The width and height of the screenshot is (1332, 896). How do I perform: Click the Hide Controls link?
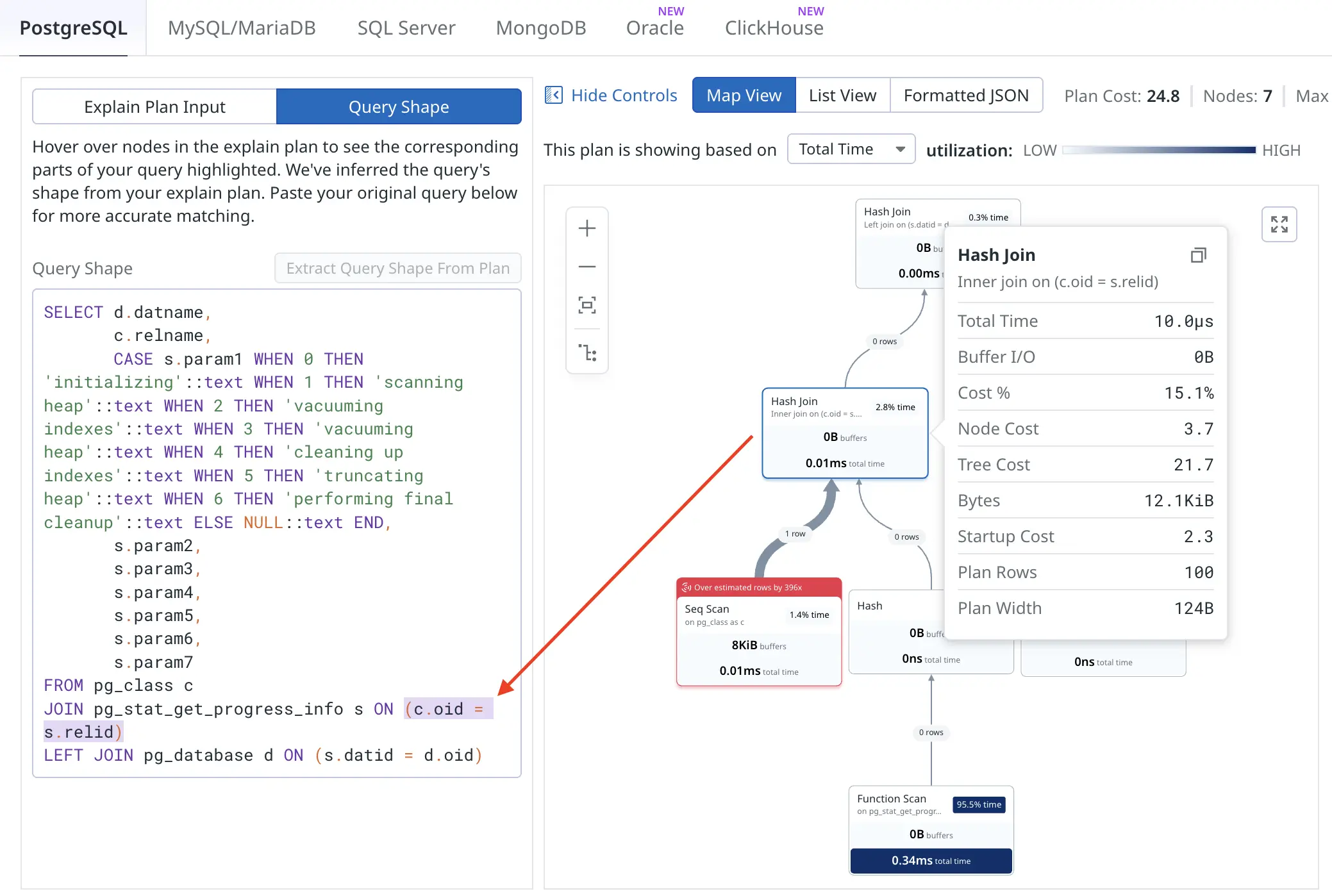click(x=624, y=95)
